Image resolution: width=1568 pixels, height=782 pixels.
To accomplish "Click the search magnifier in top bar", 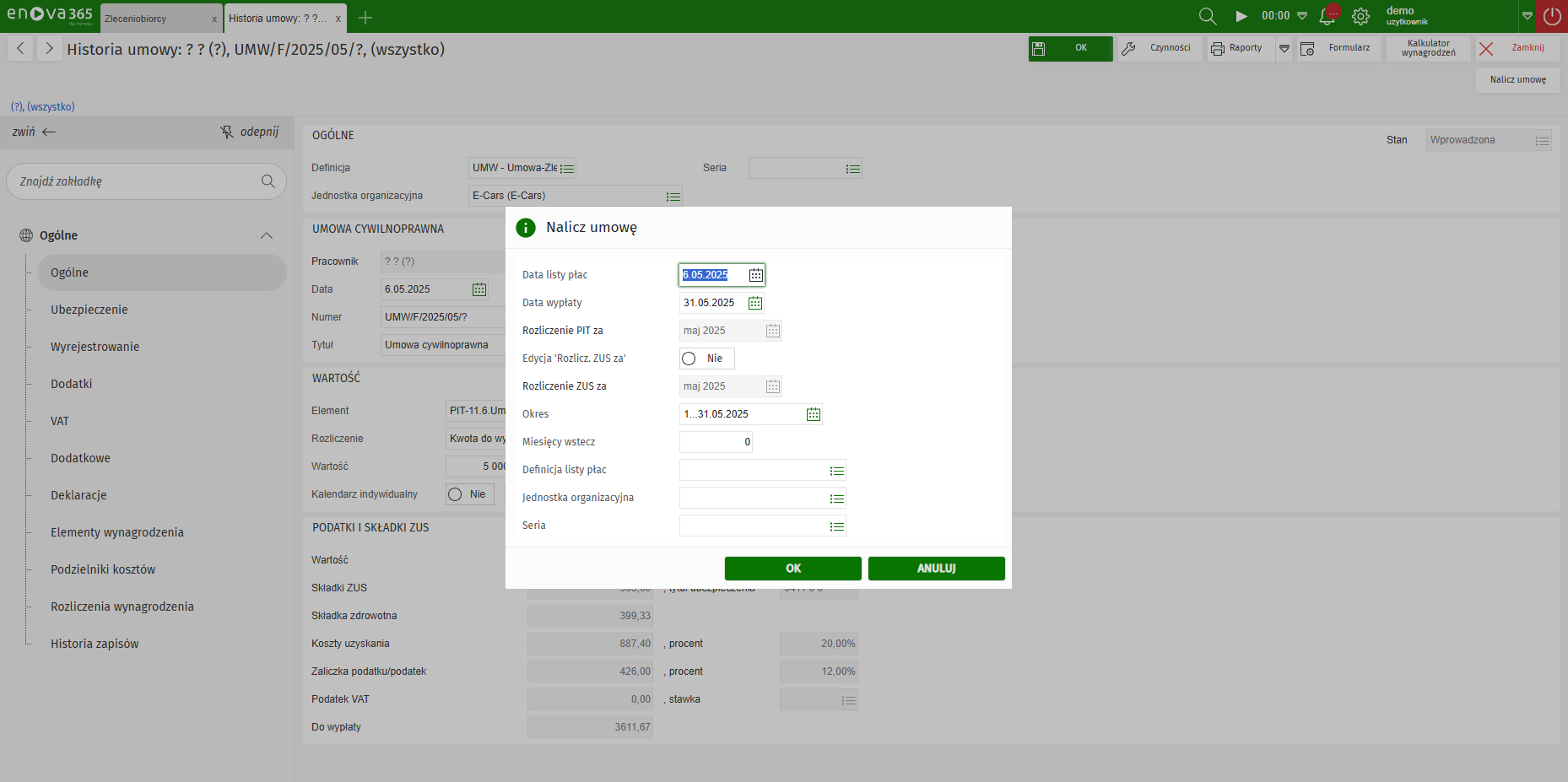I will coord(1207,16).
